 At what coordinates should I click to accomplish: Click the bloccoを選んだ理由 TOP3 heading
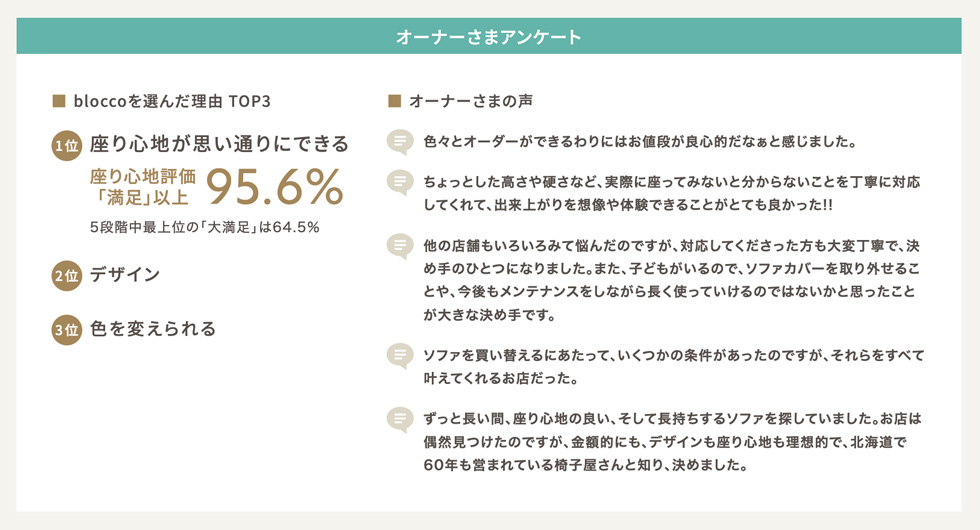[x=172, y=101]
